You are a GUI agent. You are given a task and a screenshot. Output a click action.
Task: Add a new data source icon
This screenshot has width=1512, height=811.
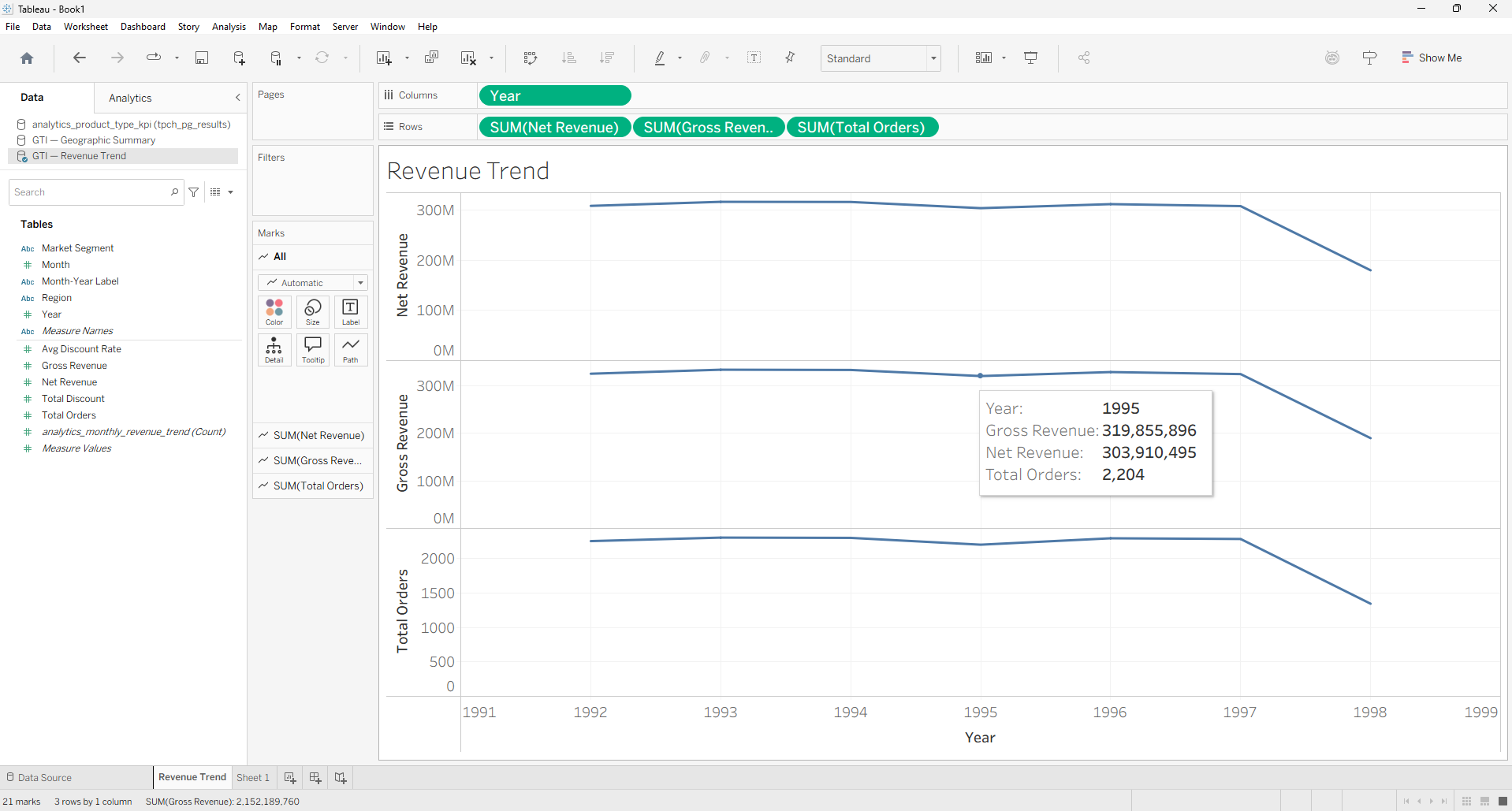(x=239, y=58)
